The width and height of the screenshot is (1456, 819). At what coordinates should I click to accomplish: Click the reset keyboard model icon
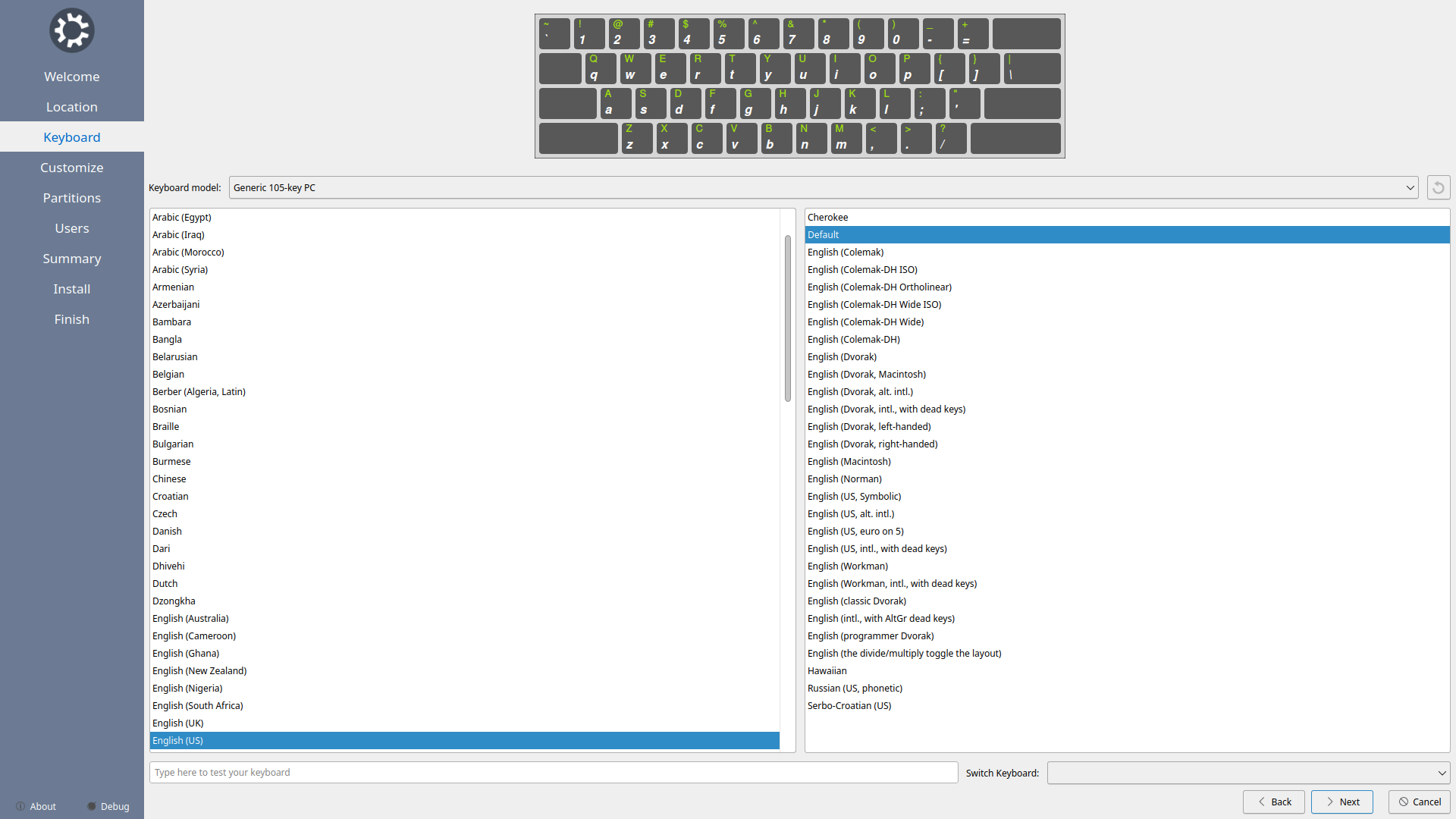1438,187
